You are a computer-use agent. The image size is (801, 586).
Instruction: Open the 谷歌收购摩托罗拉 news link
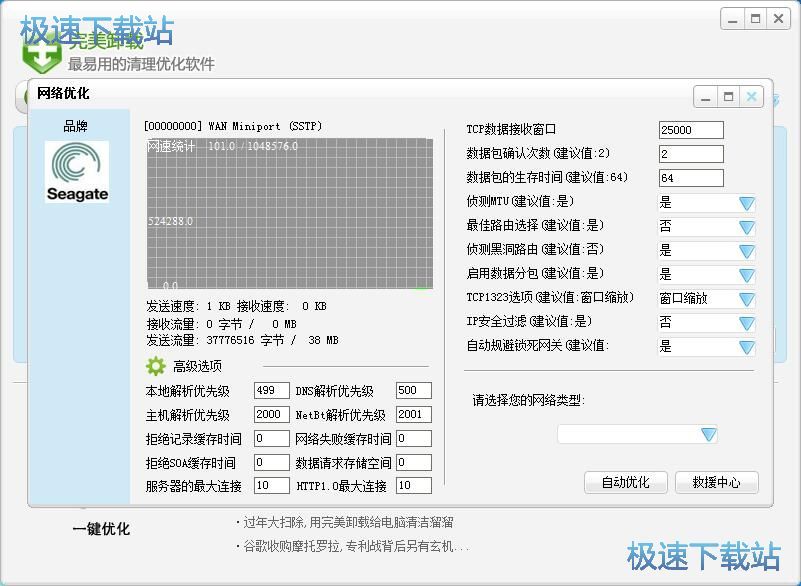coord(356,546)
